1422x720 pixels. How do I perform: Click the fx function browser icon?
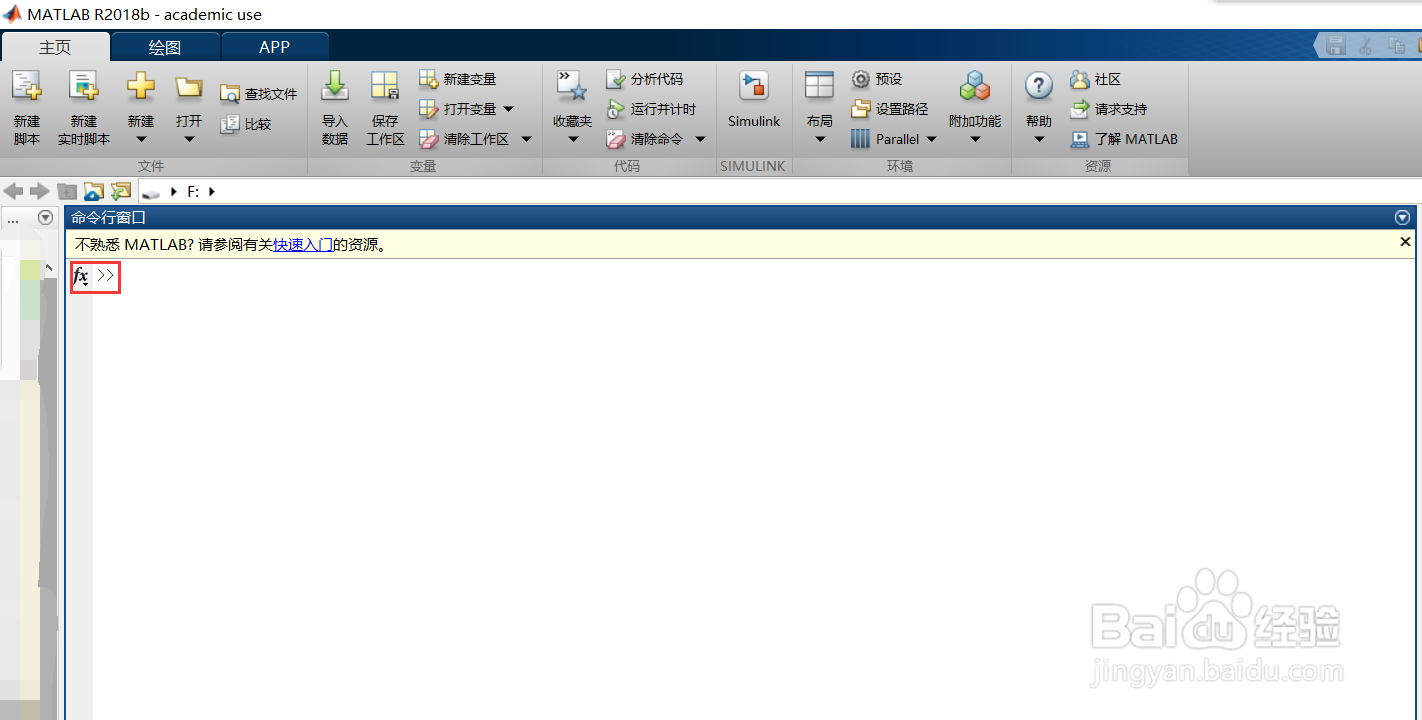pos(81,276)
